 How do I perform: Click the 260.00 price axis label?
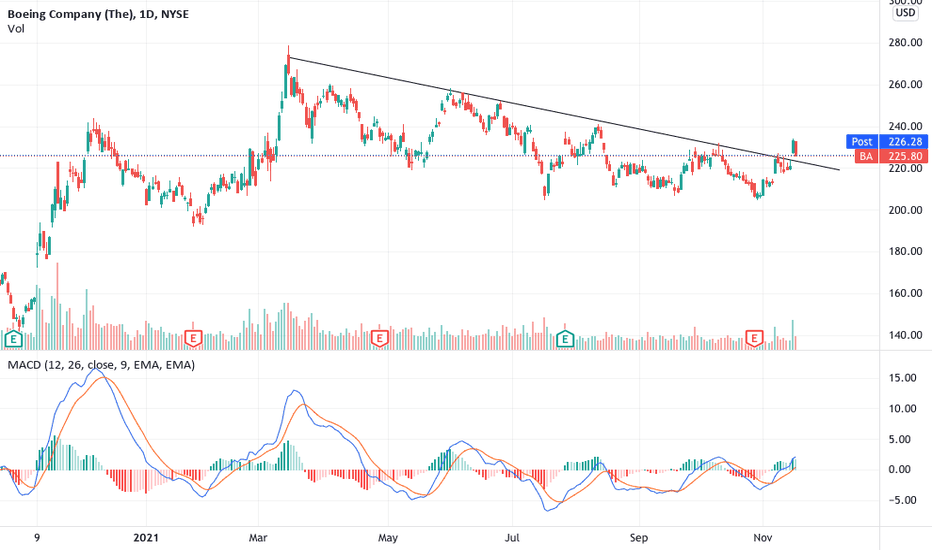[905, 84]
